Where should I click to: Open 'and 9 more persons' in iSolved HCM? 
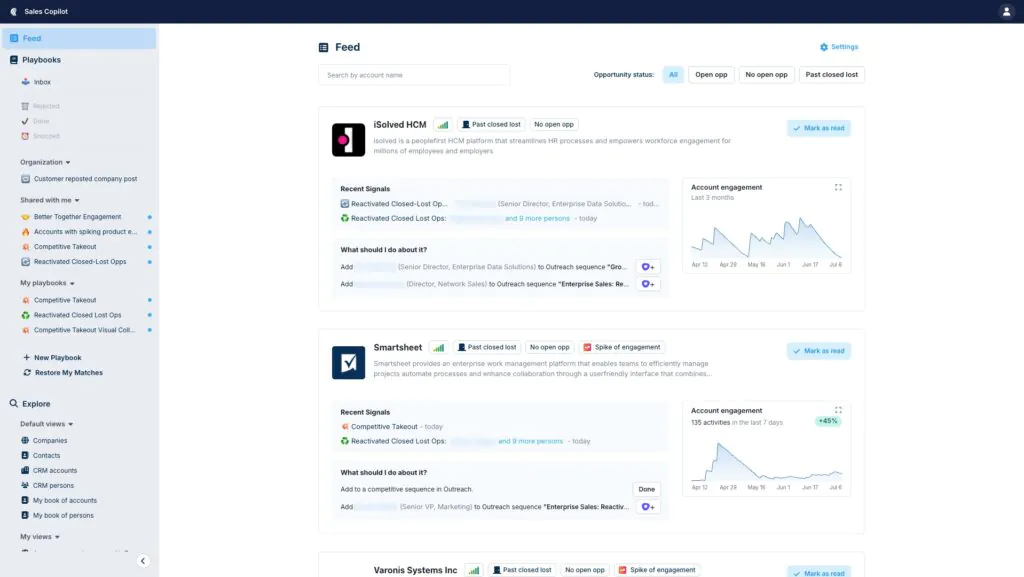tap(537, 219)
